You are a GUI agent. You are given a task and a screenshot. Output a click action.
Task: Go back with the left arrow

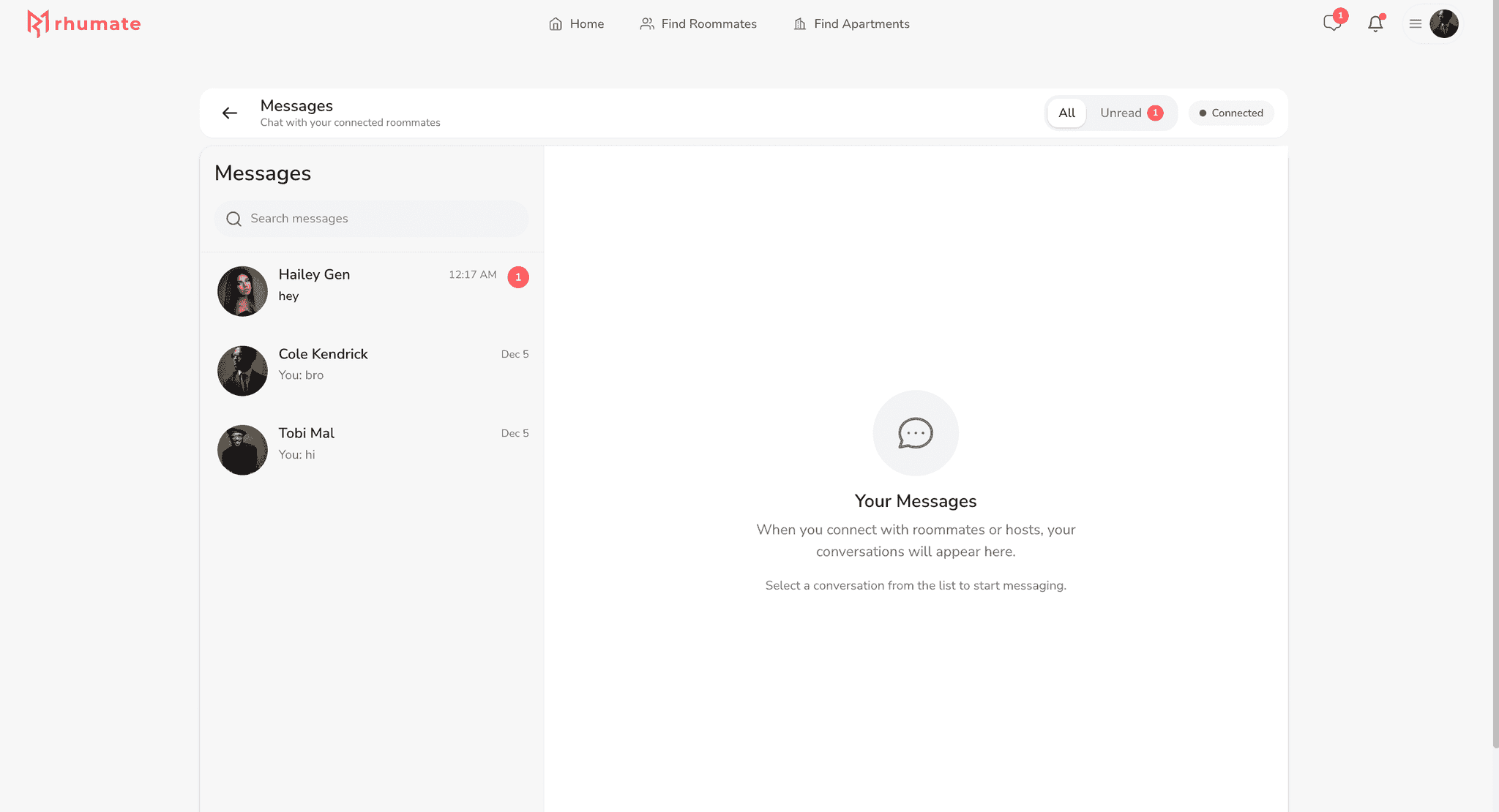[x=230, y=113]
